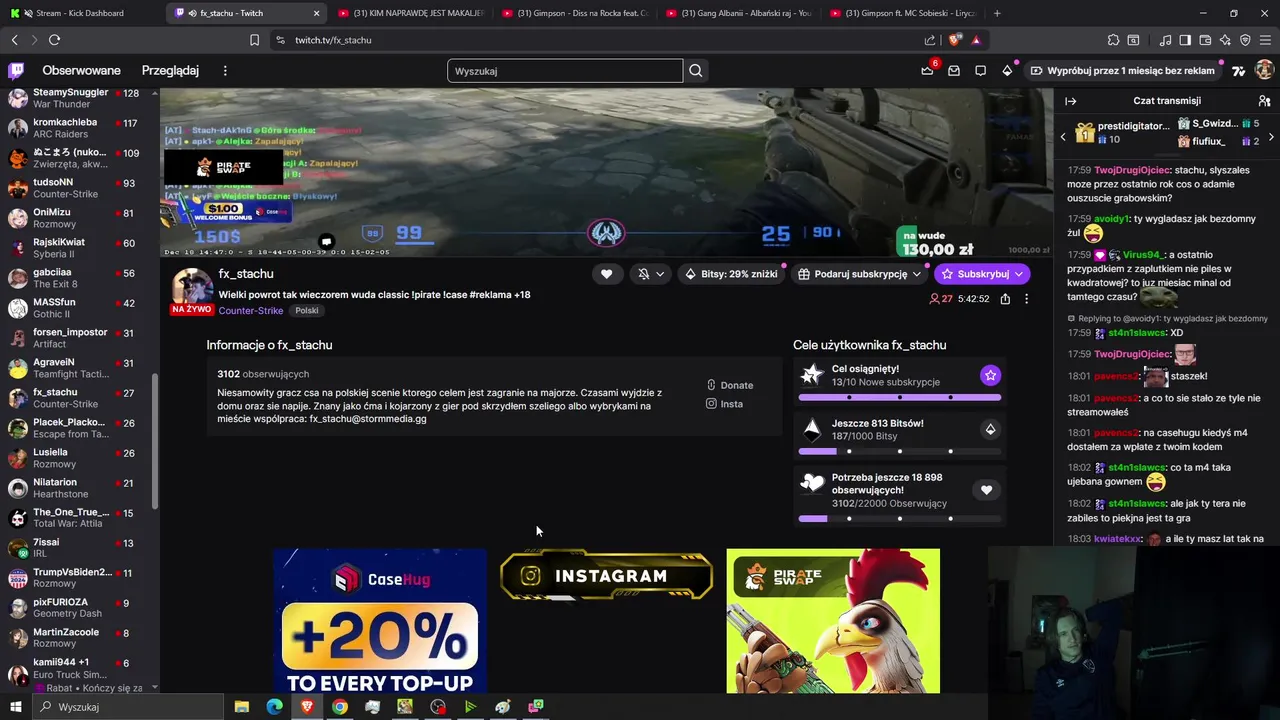Try one month without ads button
Viewport: 1280px width, 720px height.
click(x=1123, y=71)
